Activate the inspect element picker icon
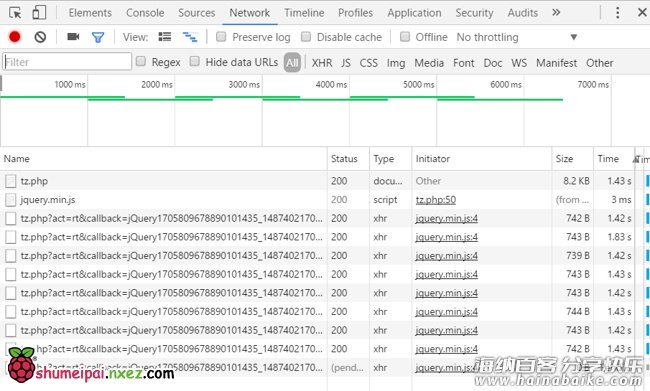The height and width of the screenshot is (391, 650). tap(15, 13)
